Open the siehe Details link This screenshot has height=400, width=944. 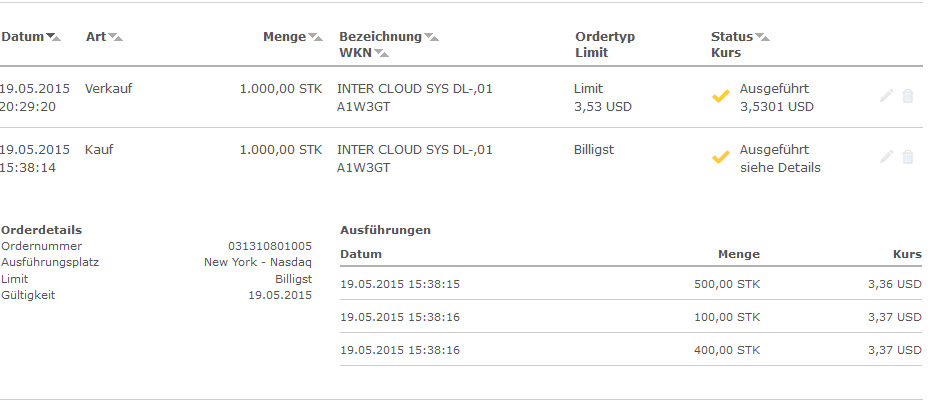779,167
